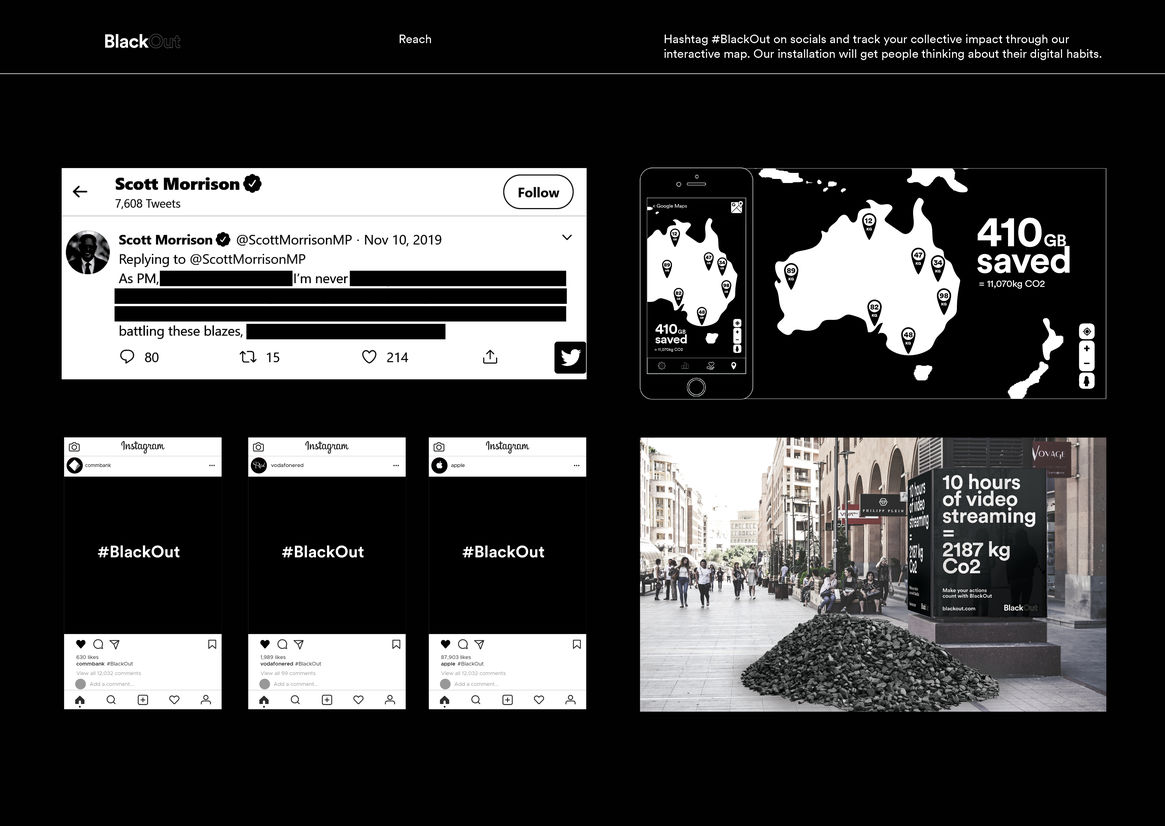Viewport: 1165px width, 826px height.
Task: Toggle the heart on the apple post
Action: pos(446,645)
